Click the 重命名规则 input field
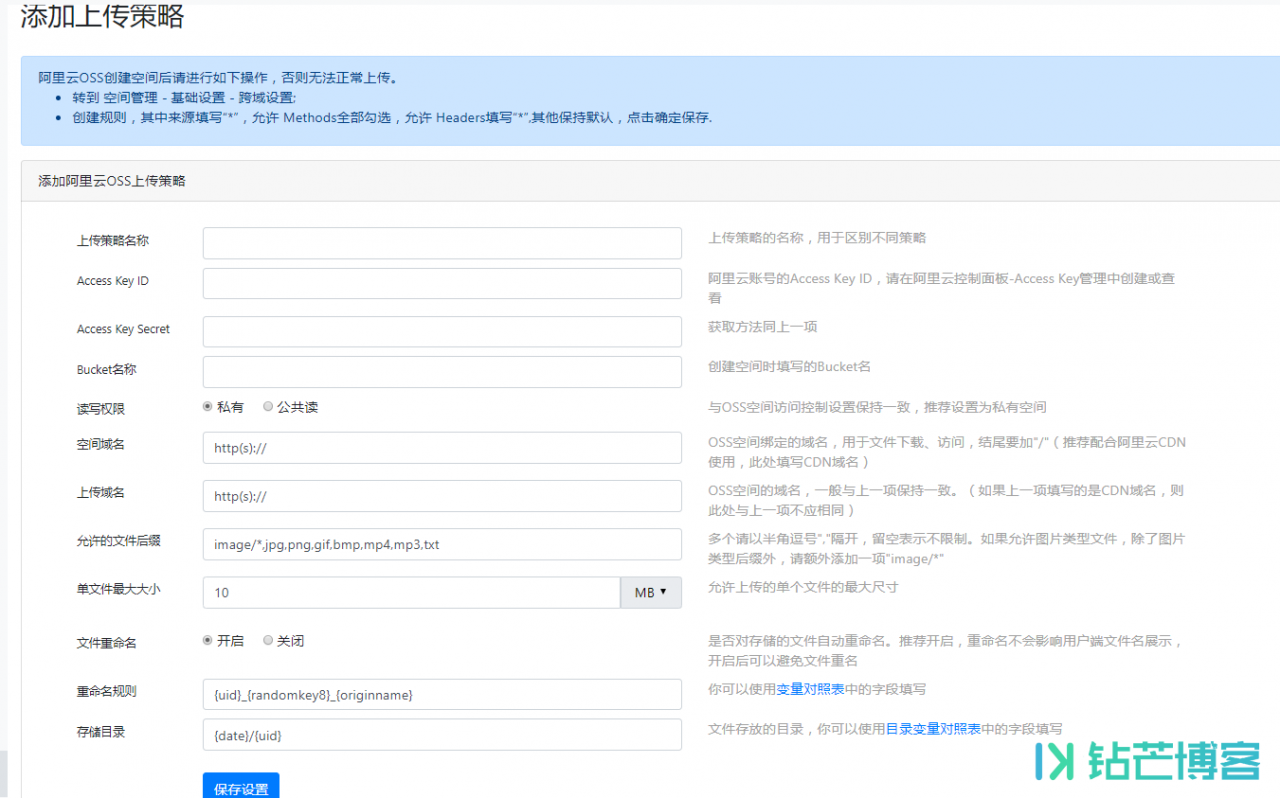Viewport: 1280px width, 798px height. (x=442, y=694)
